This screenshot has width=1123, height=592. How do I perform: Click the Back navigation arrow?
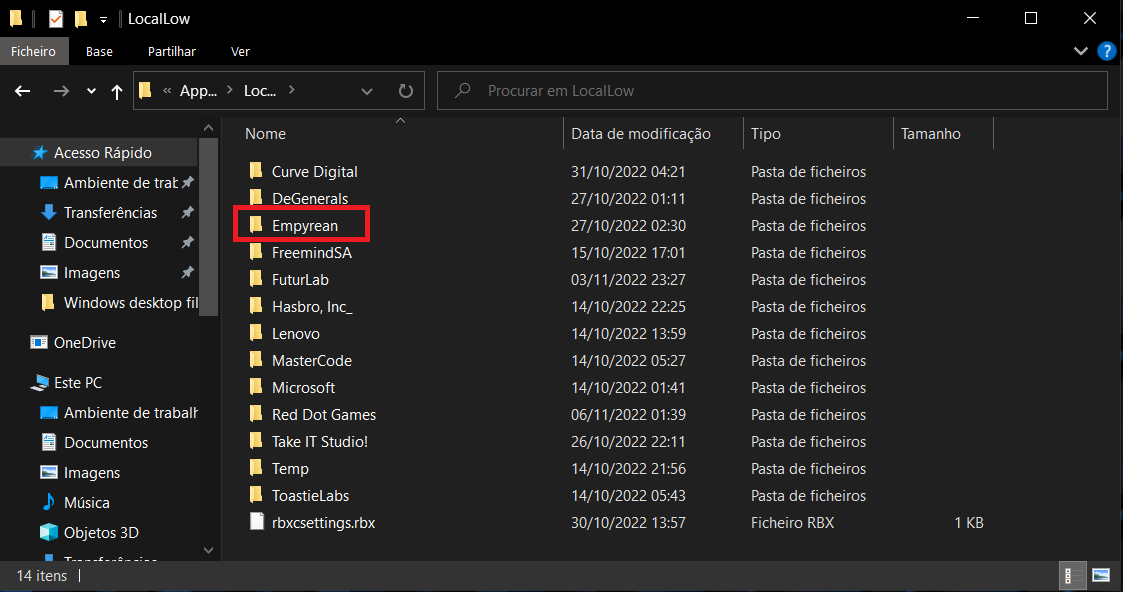(x=23, y=91)
